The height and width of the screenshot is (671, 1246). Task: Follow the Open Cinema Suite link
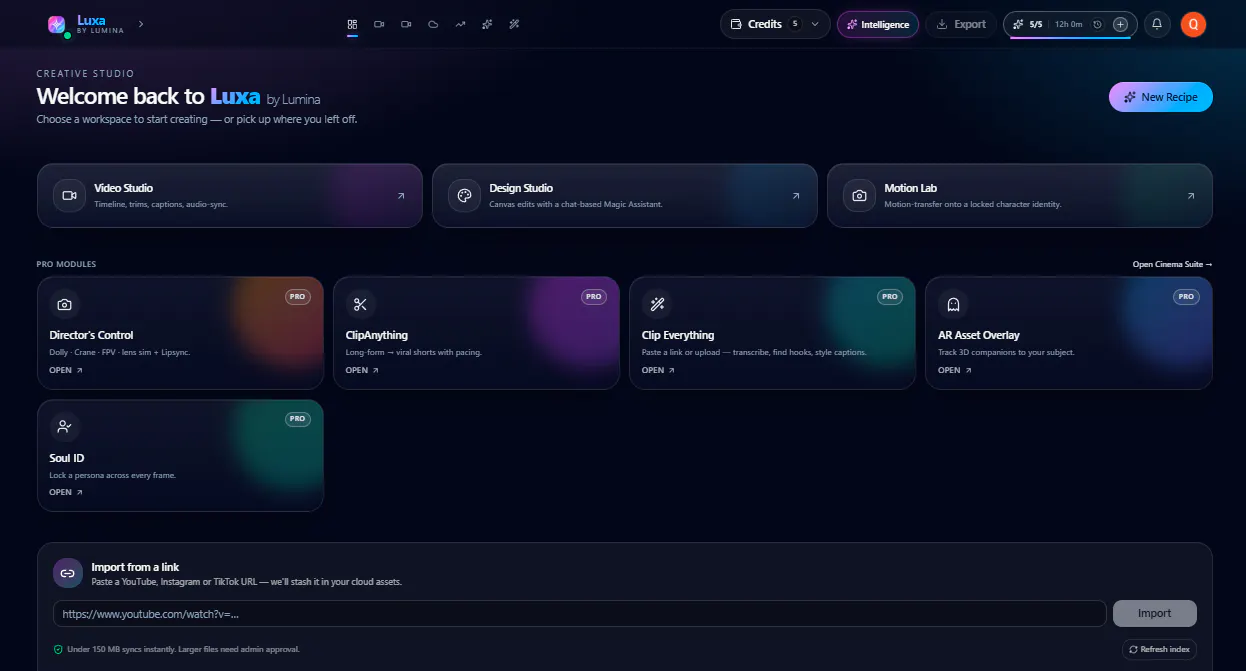tap(1172, 265)
